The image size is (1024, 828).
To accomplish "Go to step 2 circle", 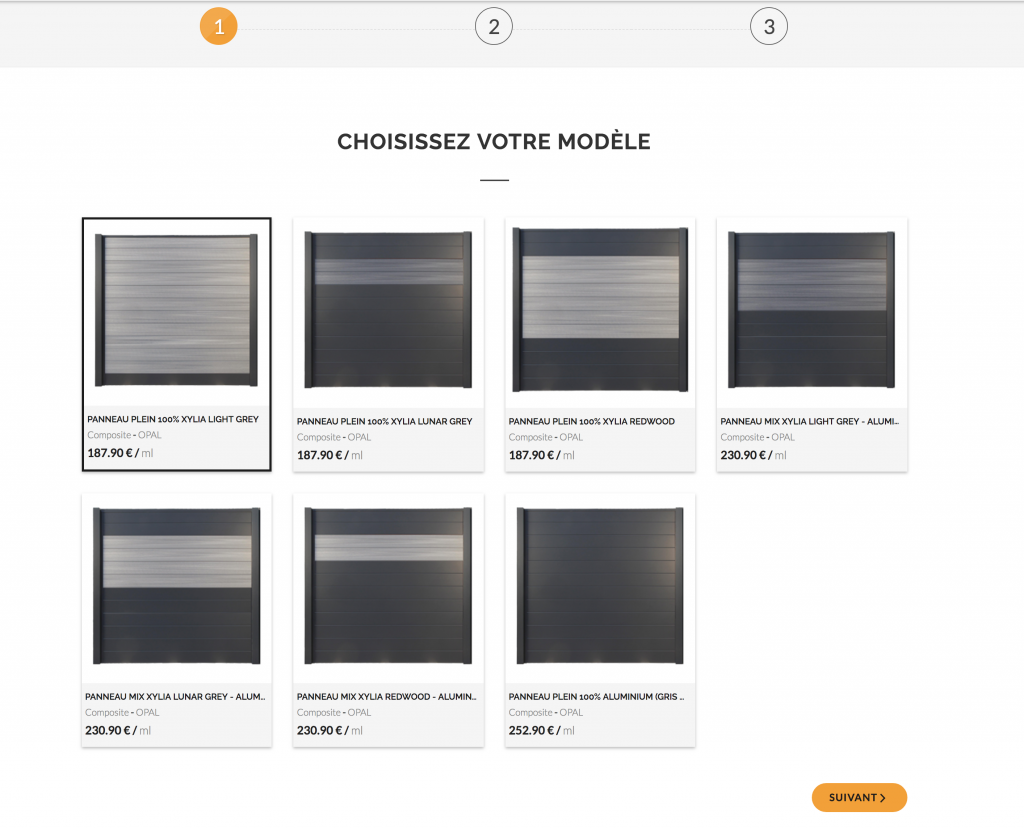I will tap(494, 26).
